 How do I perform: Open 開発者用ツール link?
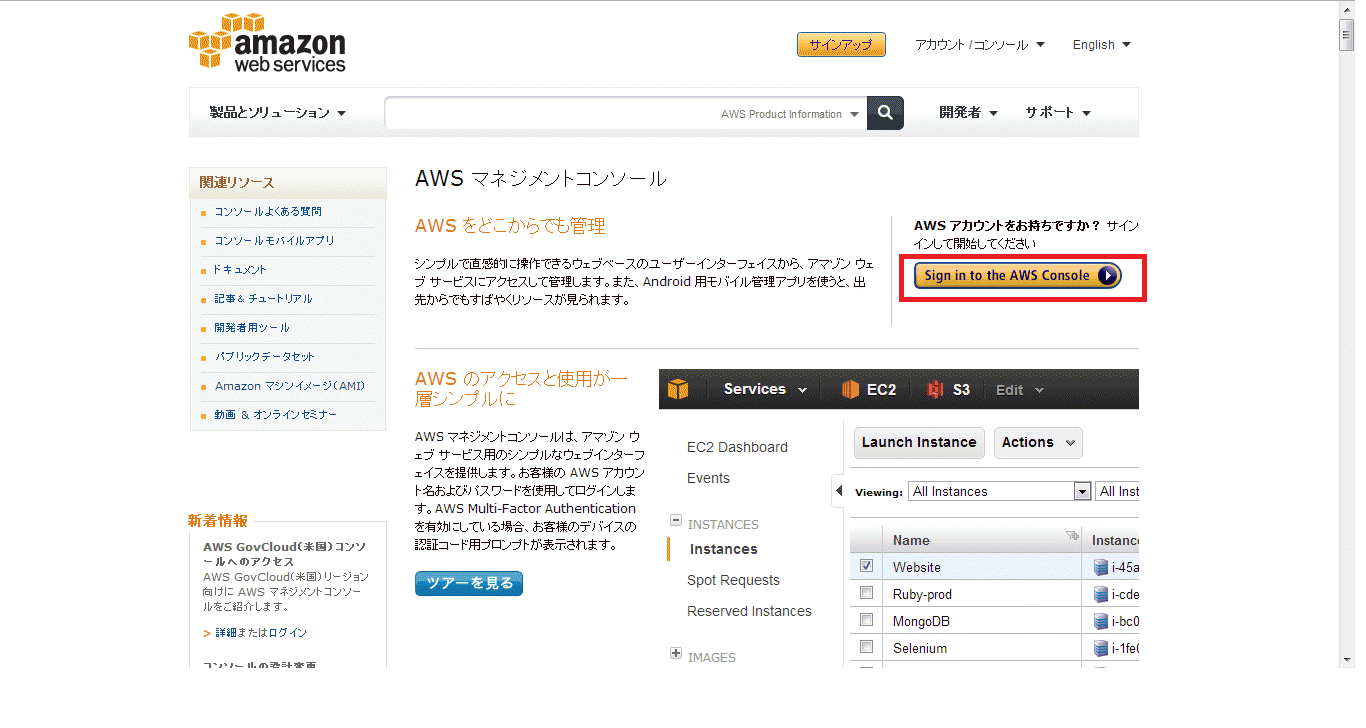[252, 328]
